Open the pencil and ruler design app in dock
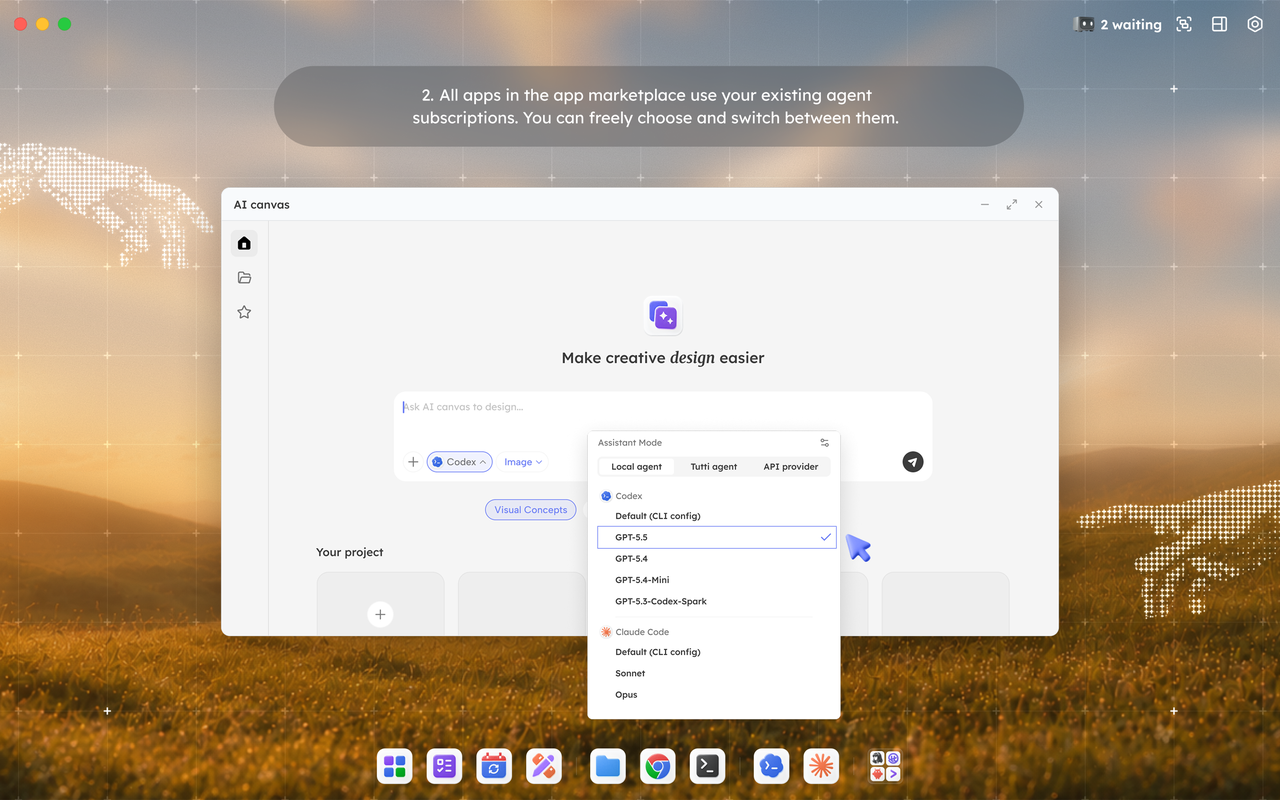Image resolution: width=1280 pixels, height=800 pixels. (x=544, y=767)
